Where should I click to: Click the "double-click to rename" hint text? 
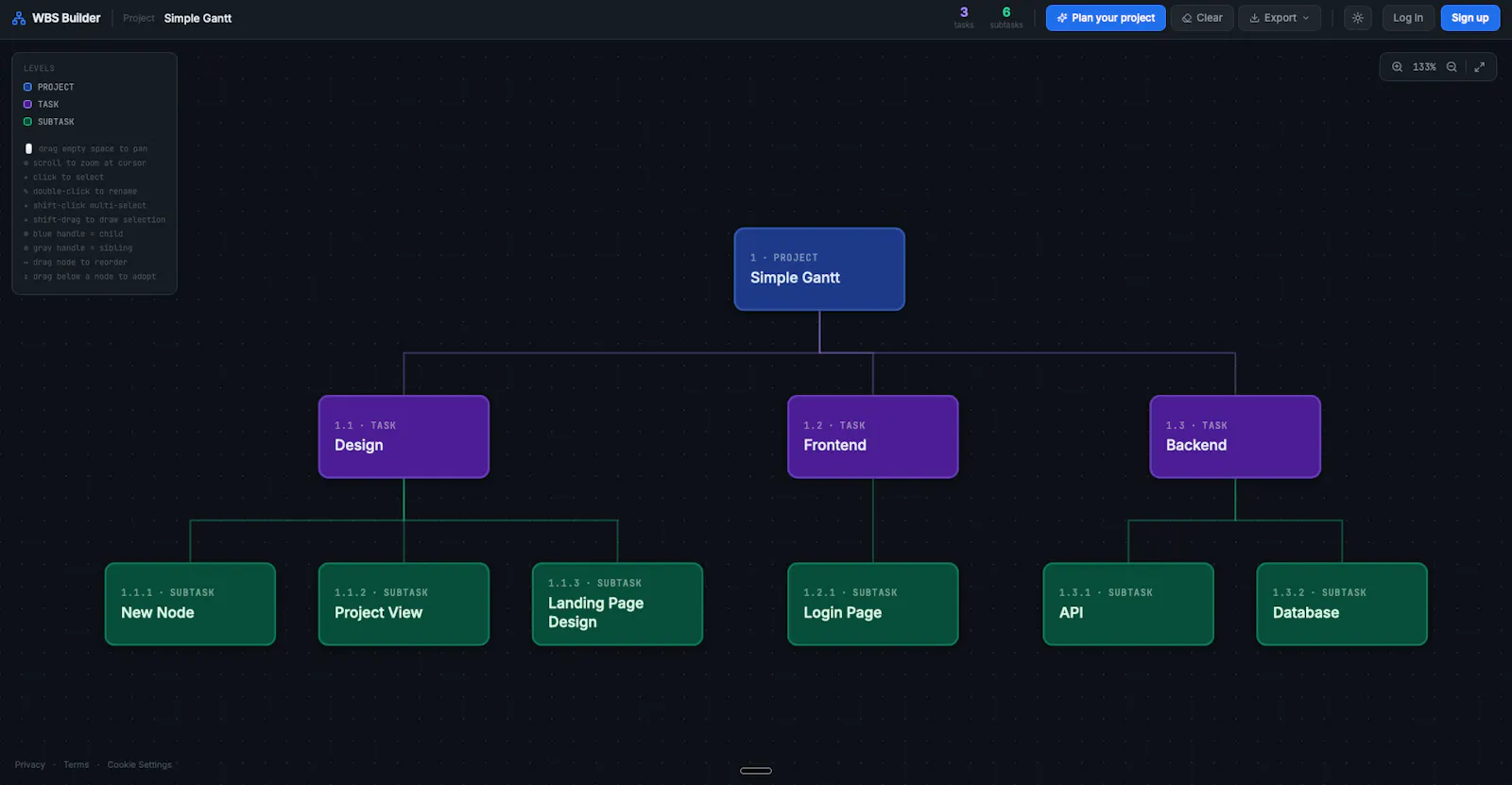(x=85, y=192)
